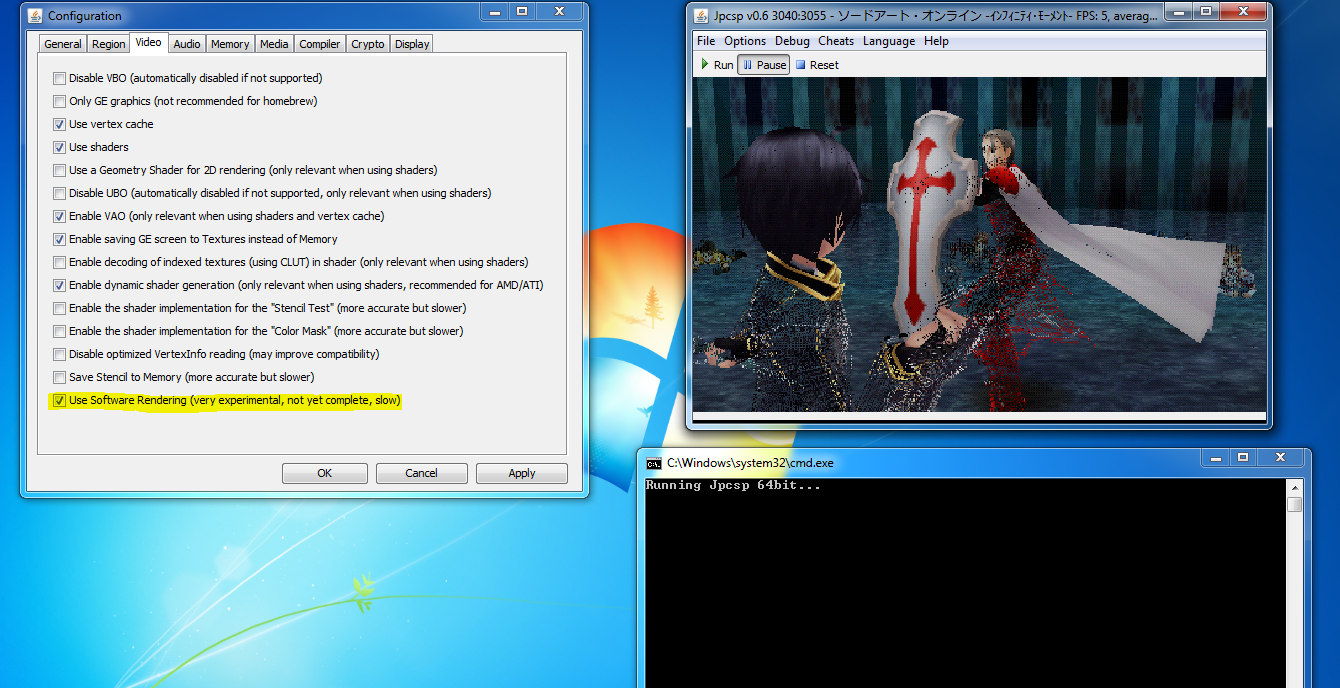The height and width of the screenshot is (688, 1340).
Task: Check Disable optimized VertexInfo reading
Action: coord(60,354)
